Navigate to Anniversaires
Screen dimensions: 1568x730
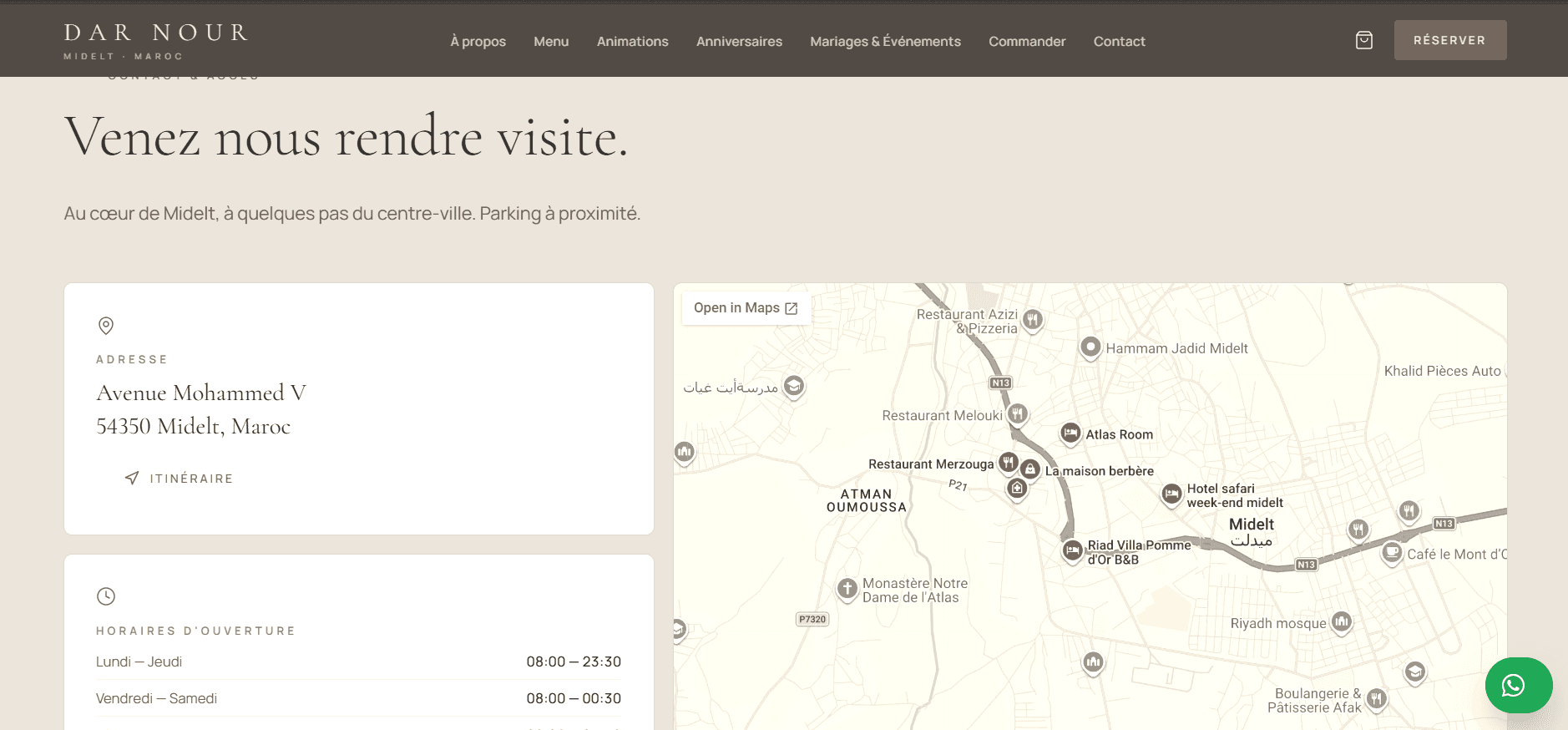pos(740,41)
